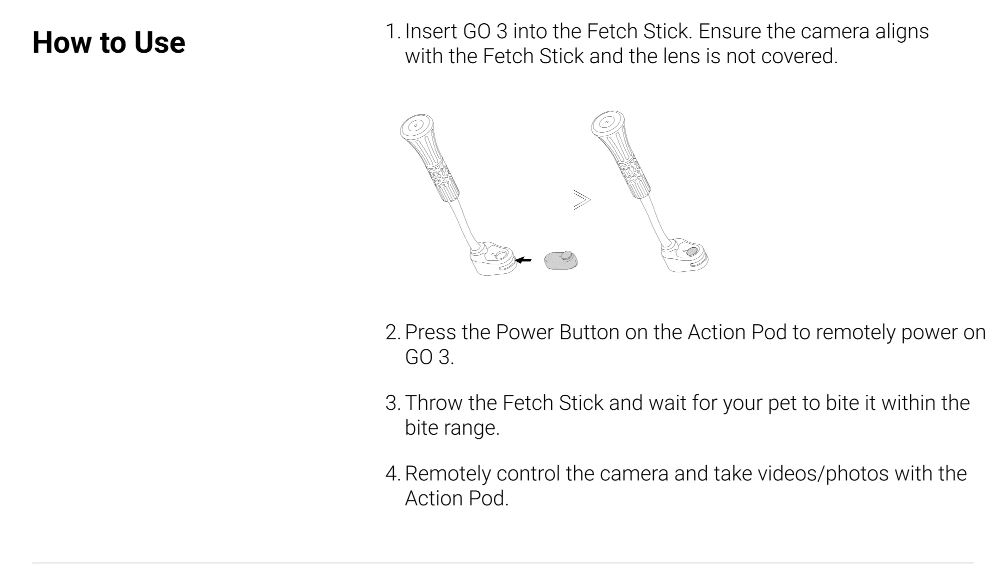Click 'bite range.' in step 3

coord(452,428)
